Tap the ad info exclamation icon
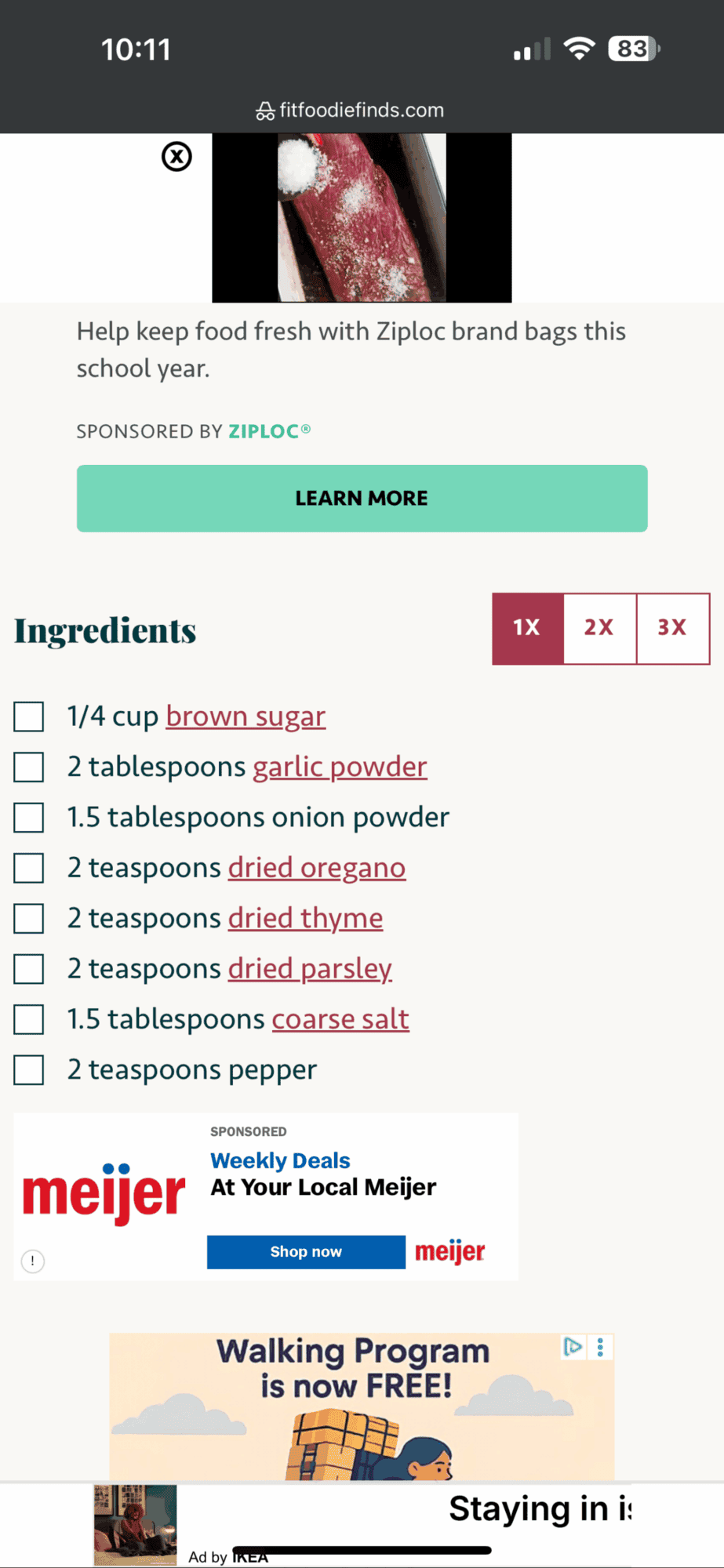This screenshot has height=1568, width=724. 32,1261
